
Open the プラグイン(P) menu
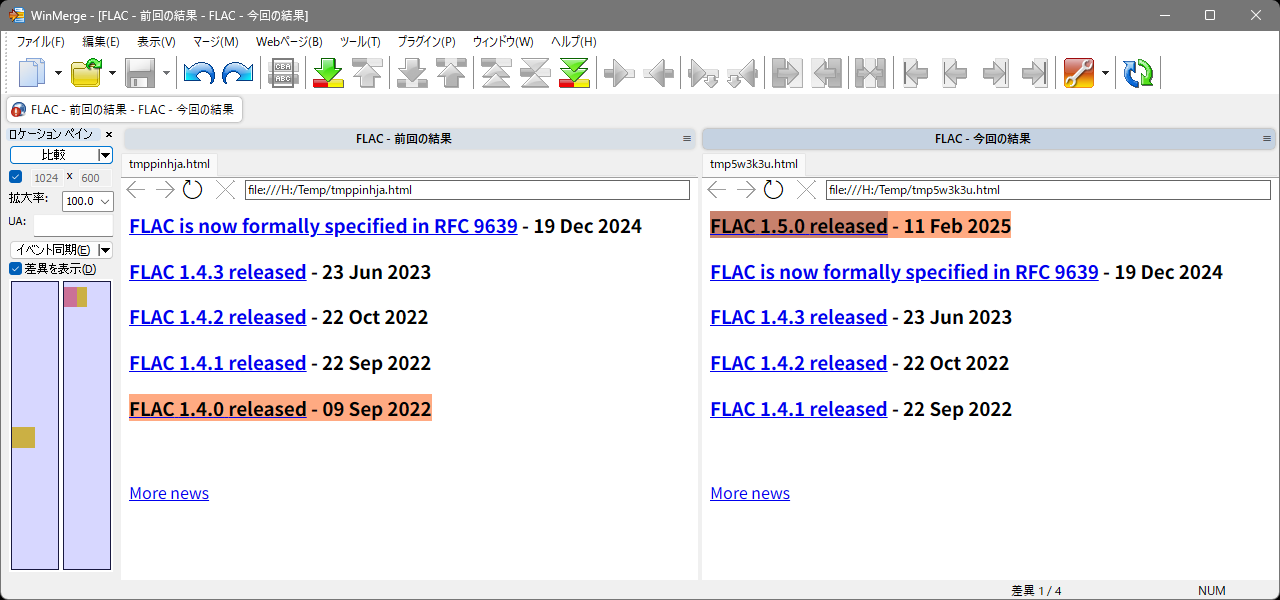426,42
